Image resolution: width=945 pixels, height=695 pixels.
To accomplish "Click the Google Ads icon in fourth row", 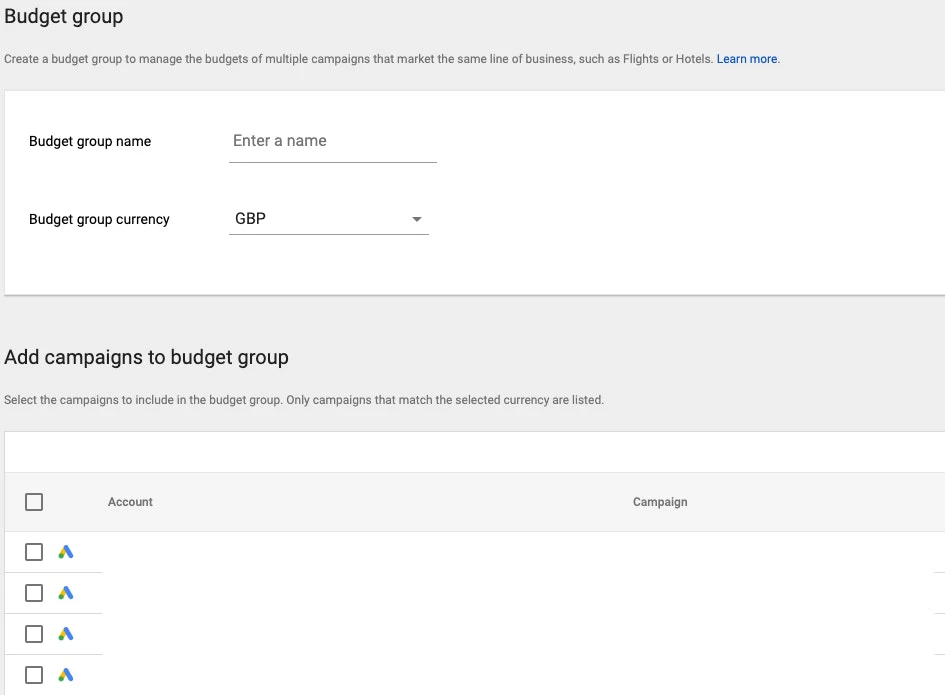I will point(66,675).
